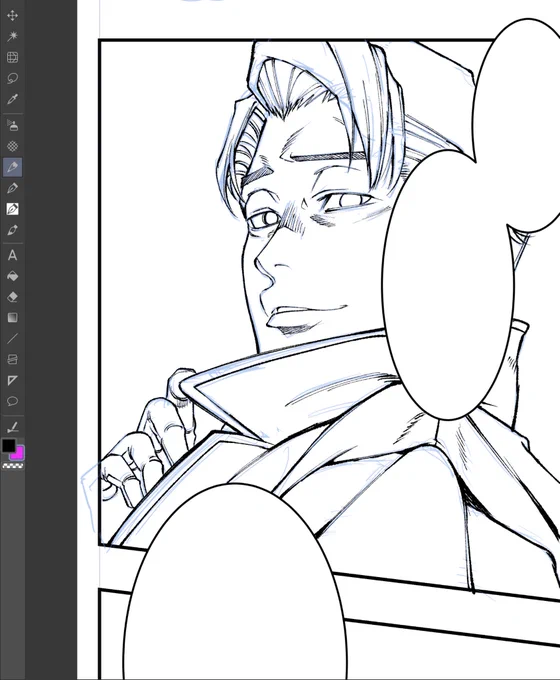560x680 pixels.
Task: Choose the magenta sub color swatch
Action: (x=18, y=454)
